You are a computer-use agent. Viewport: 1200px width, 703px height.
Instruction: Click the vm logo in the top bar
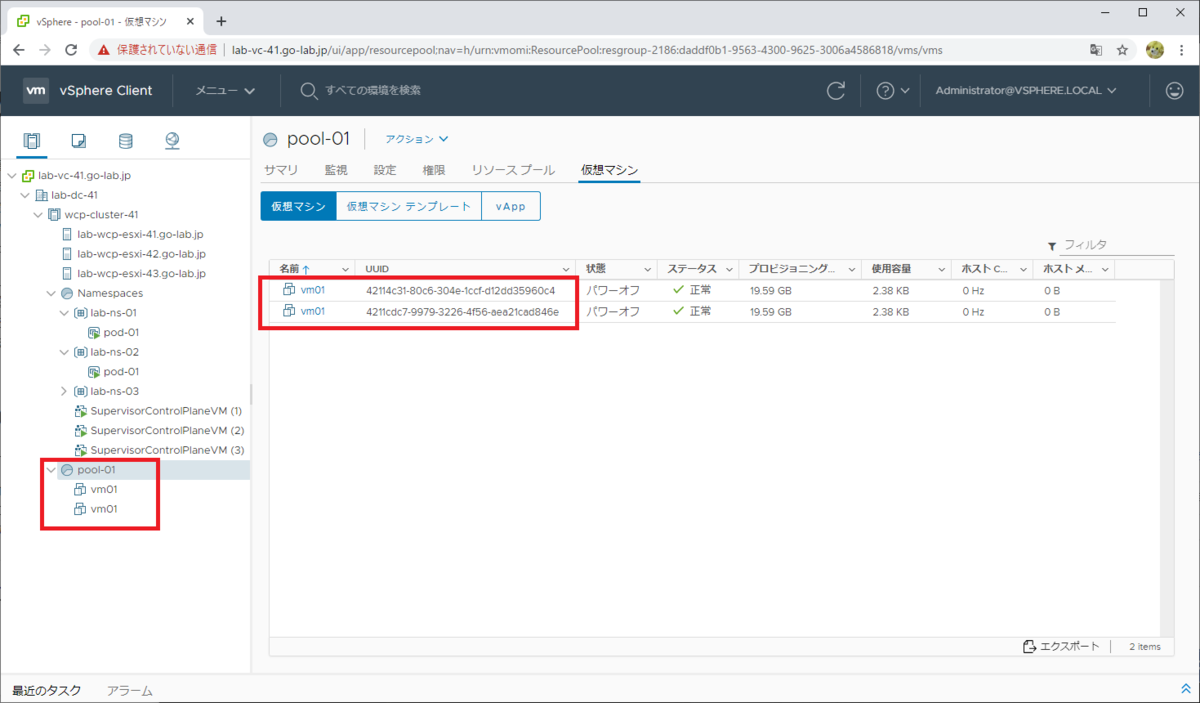pos(36,90)
